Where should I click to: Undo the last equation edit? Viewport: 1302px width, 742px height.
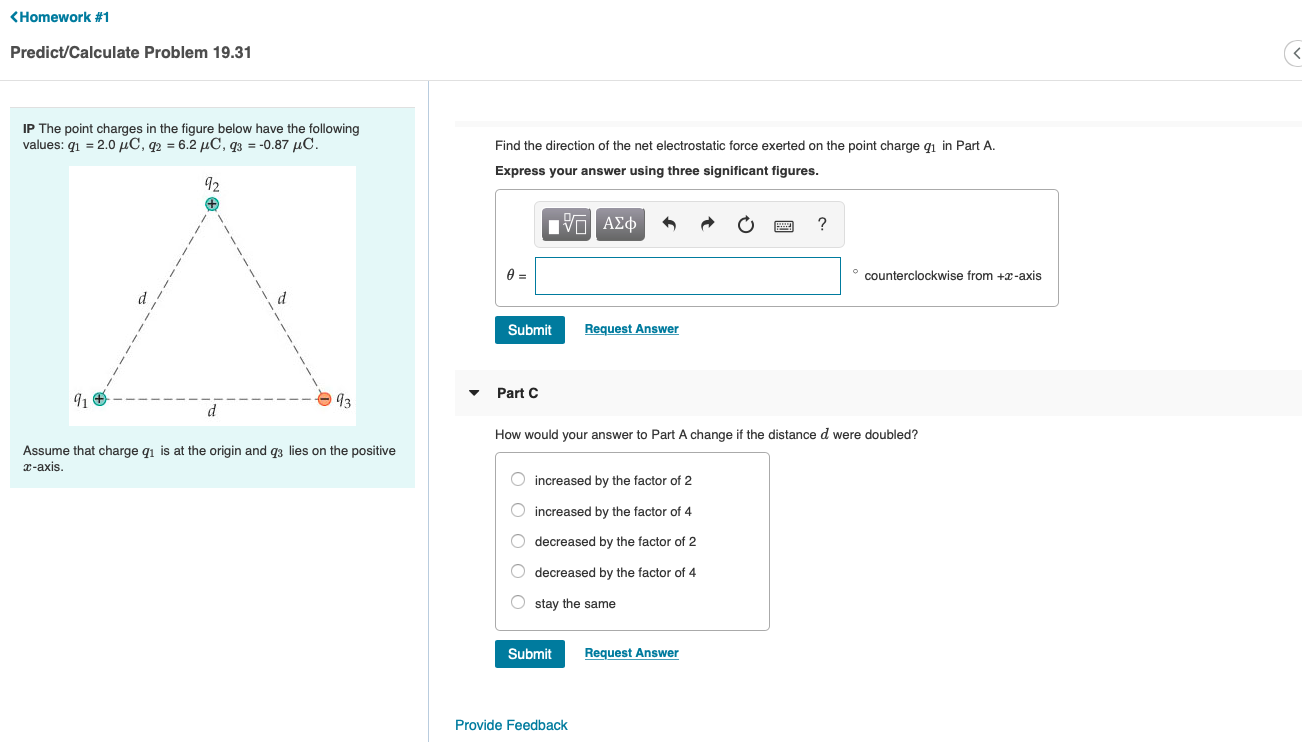pos(669,224)
